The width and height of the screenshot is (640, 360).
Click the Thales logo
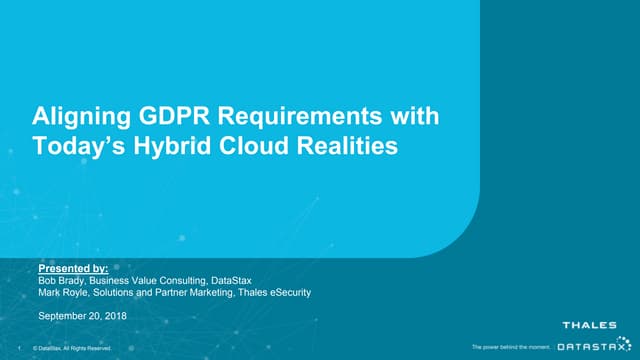(589, 325)
